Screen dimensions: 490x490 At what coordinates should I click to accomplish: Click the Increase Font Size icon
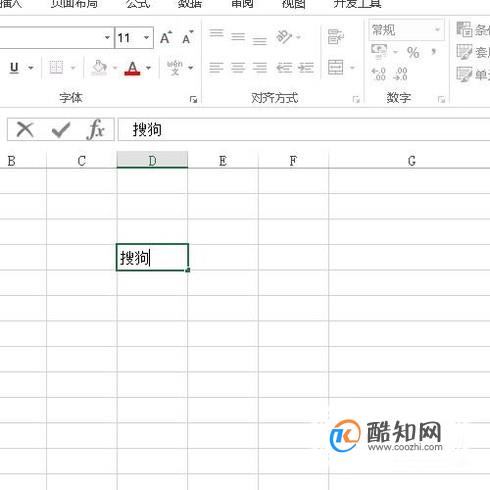166,38
